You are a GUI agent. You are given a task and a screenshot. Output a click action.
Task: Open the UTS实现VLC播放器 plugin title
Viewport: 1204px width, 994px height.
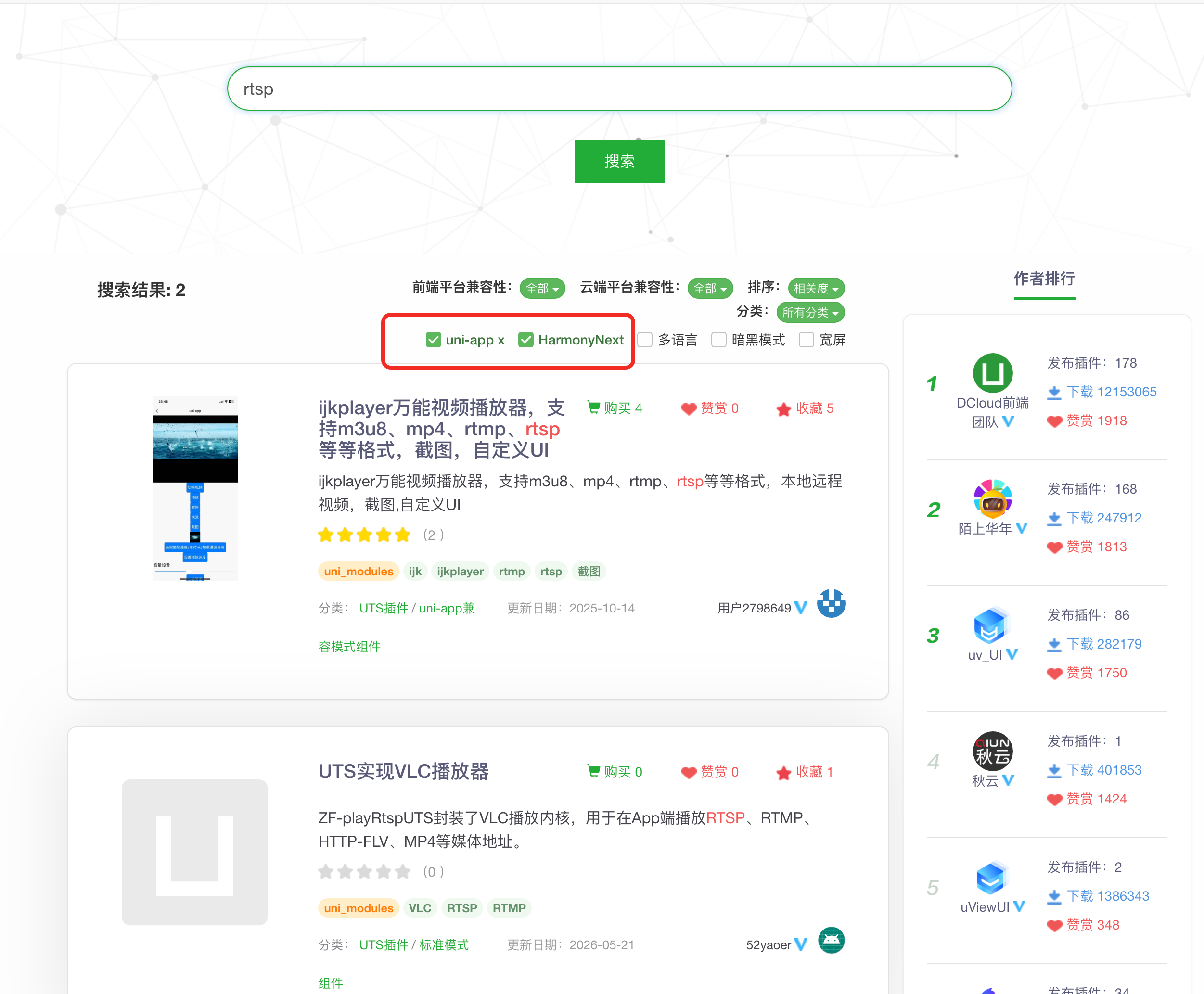coord(403,771)
